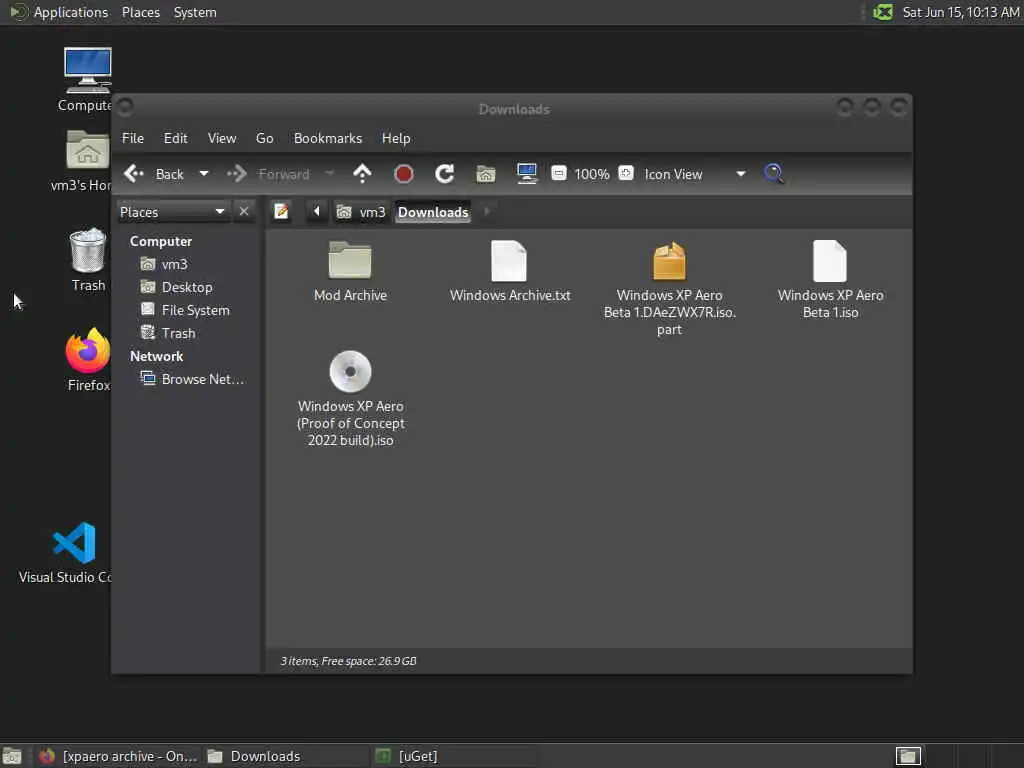Select Windows XP Aero Beta 1.iso file
Screen dimensions: 1024x768
830,279
